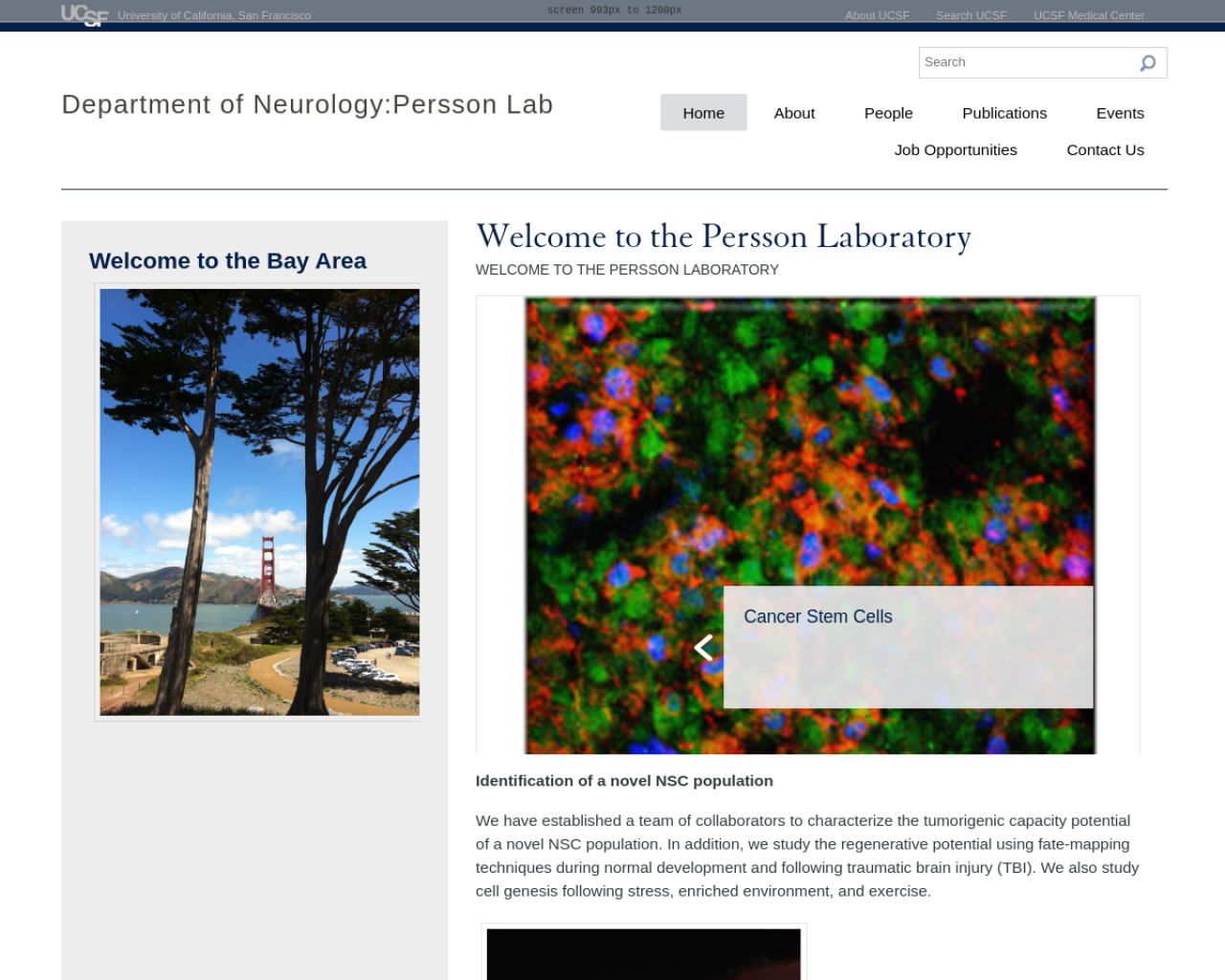Click the previous slide arrow
The image size is (1225, 980).
tap(703, 648)
